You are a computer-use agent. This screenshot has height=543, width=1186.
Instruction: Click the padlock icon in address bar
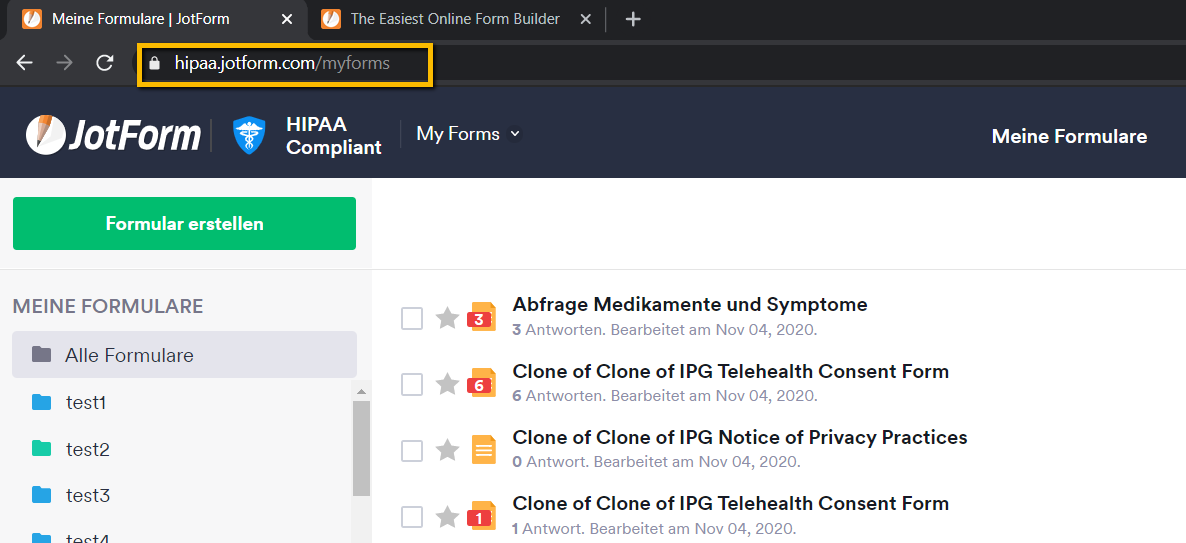coord(154,64)
